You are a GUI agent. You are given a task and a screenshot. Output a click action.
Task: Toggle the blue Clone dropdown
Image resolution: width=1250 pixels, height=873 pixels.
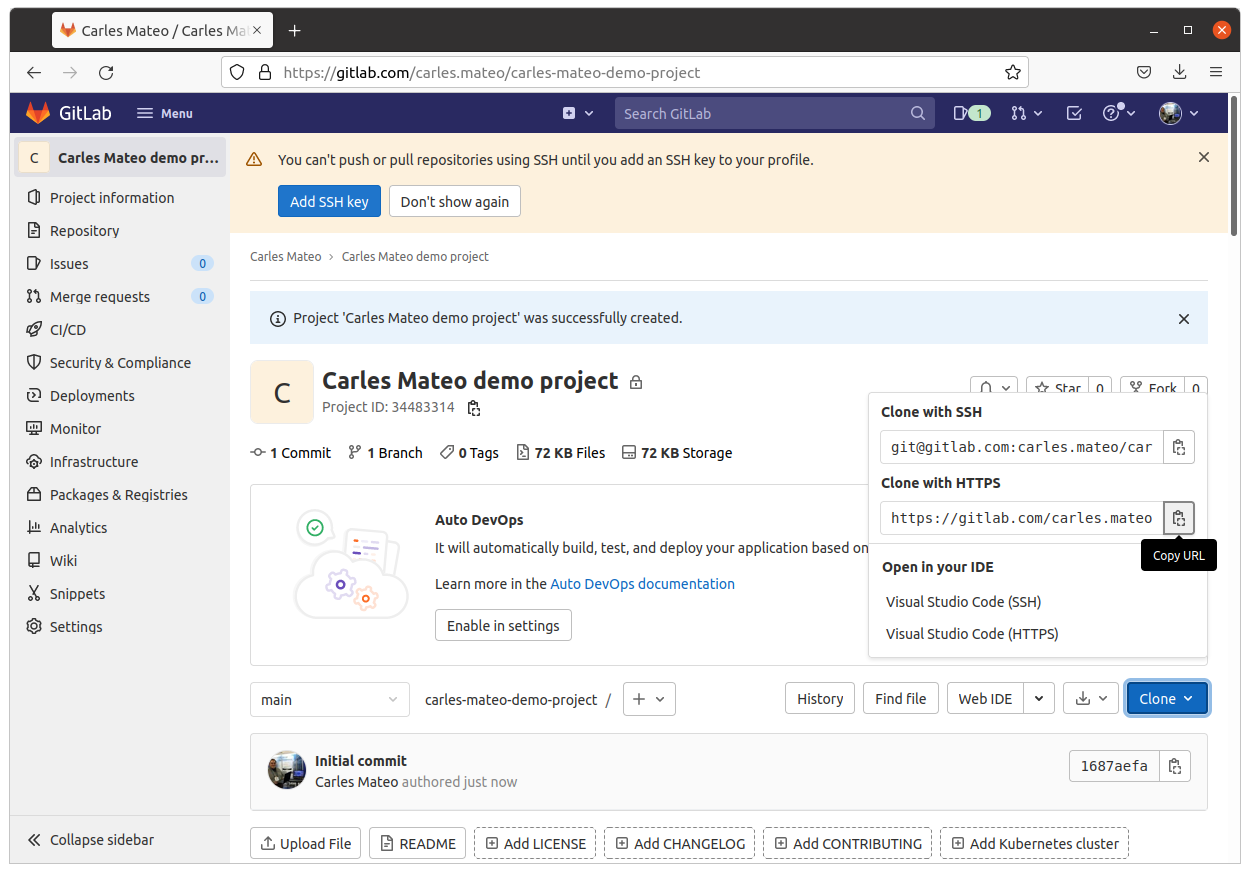[1167, 699]
